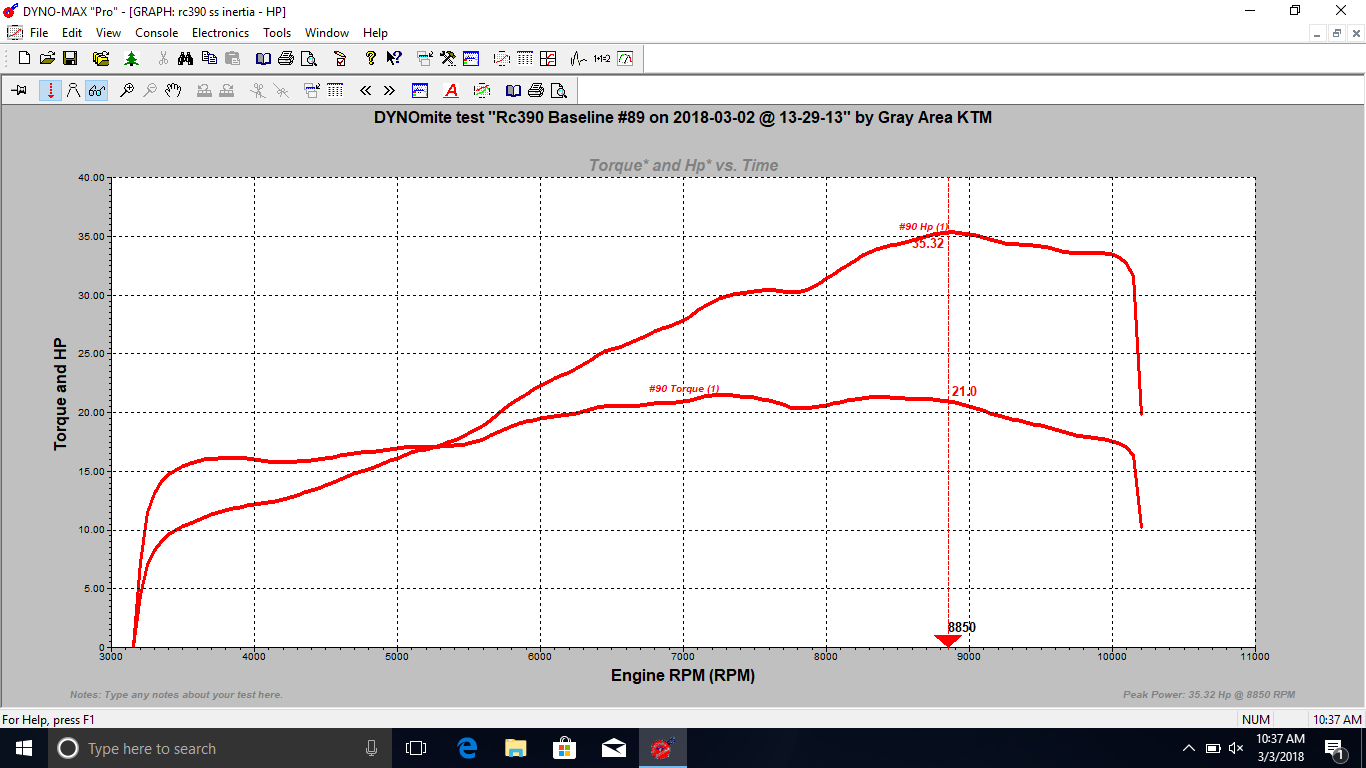1366x768 pixels.
Task: Toggle the pushpin icon in graph toolbar
Action: 19,90
